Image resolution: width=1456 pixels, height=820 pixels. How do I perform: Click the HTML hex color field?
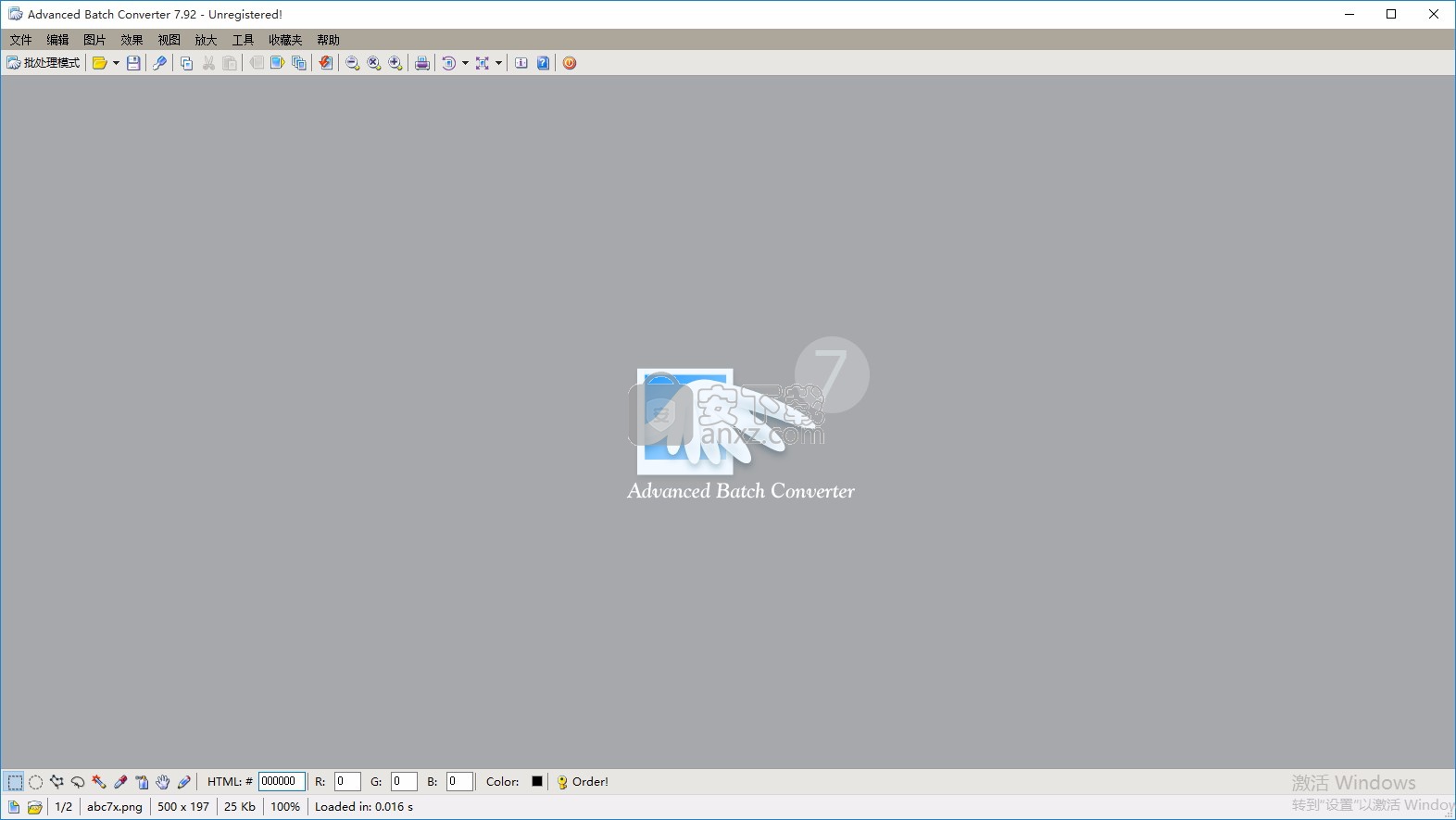pyautogui.click(x=282, y=782)
